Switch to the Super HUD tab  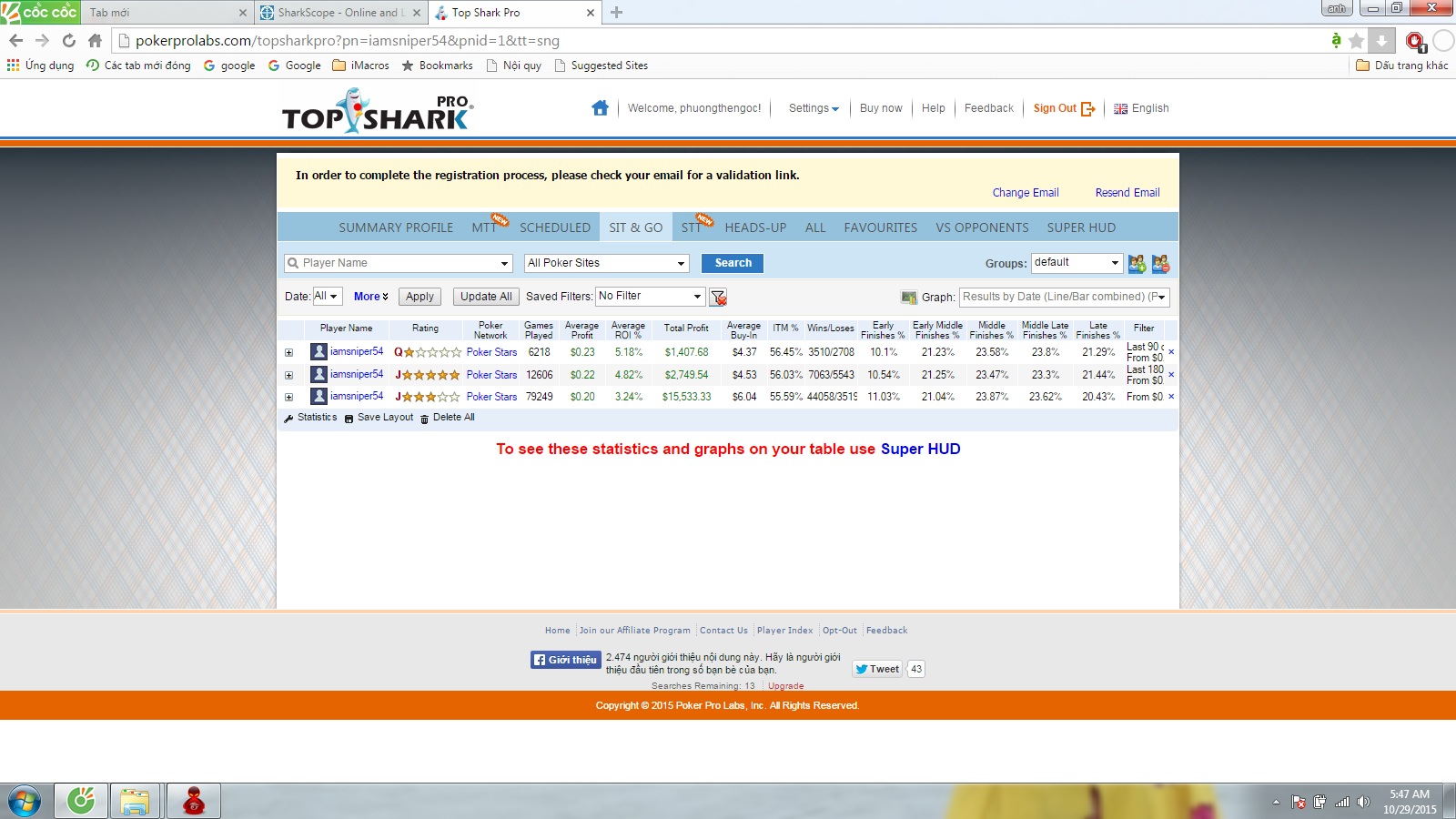pos(1081,227)
